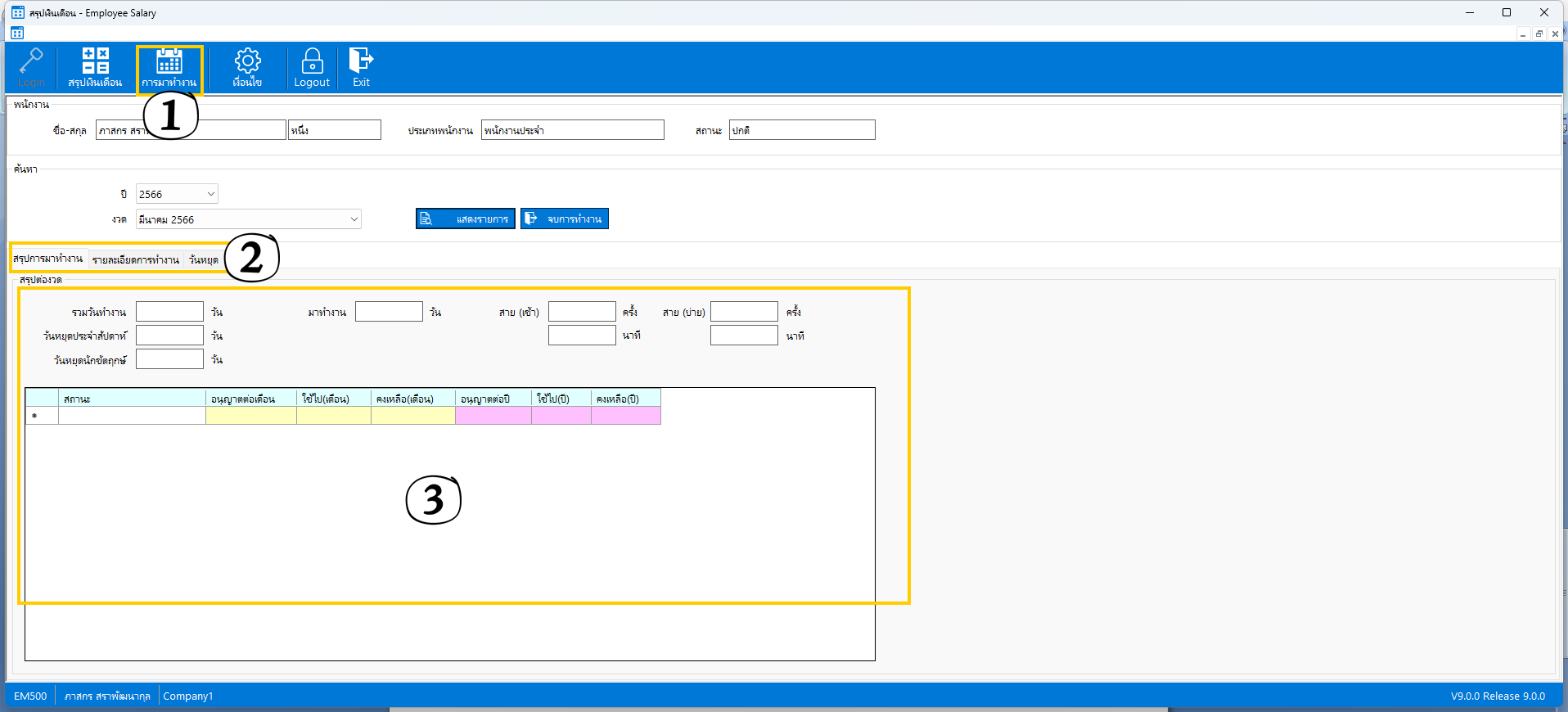Click the ประเภทพนักงาน employee type field

pyautogui.click(x=572, y=130)
